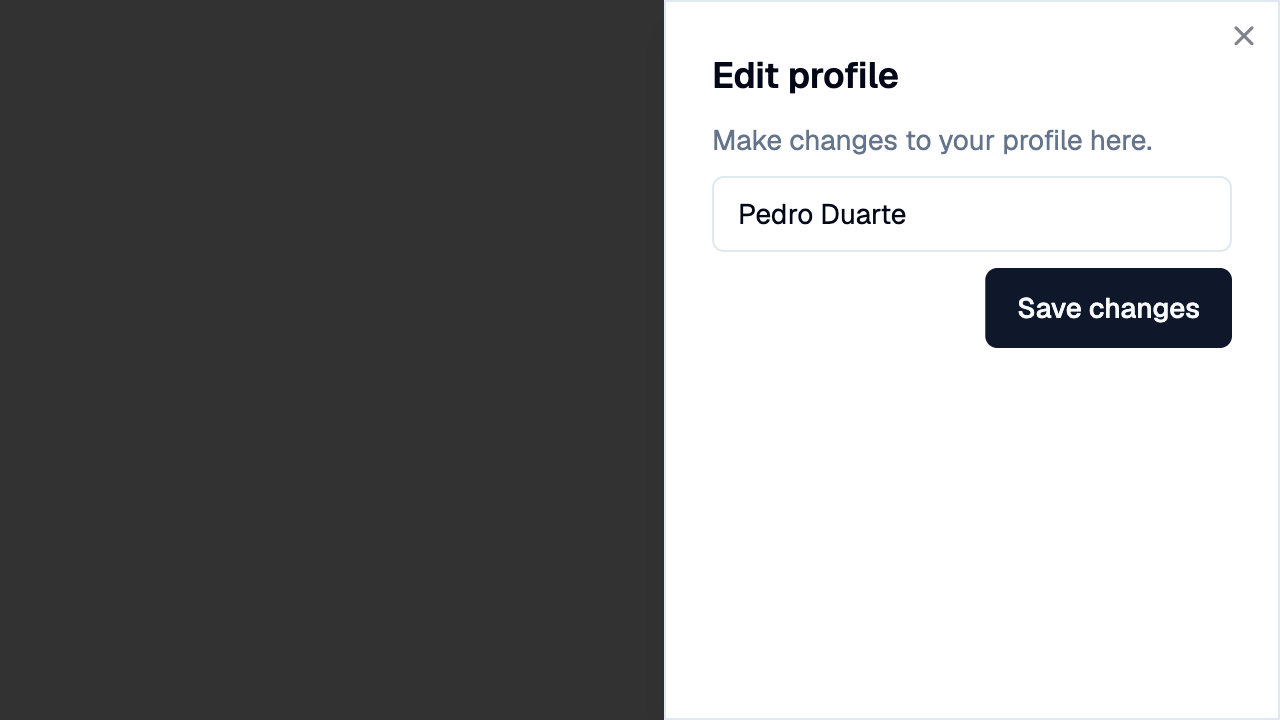Click the 'Make changes to your profile here.' description
The height and width of the screenshot is (720, 1280).
click(932, 140)
